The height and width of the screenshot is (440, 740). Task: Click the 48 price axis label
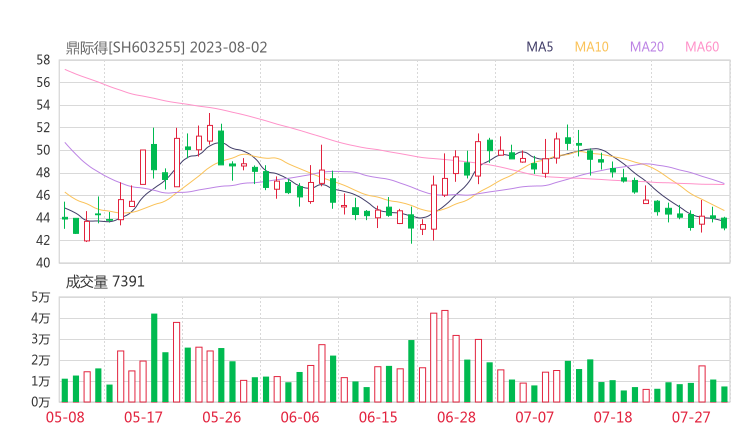43,173
